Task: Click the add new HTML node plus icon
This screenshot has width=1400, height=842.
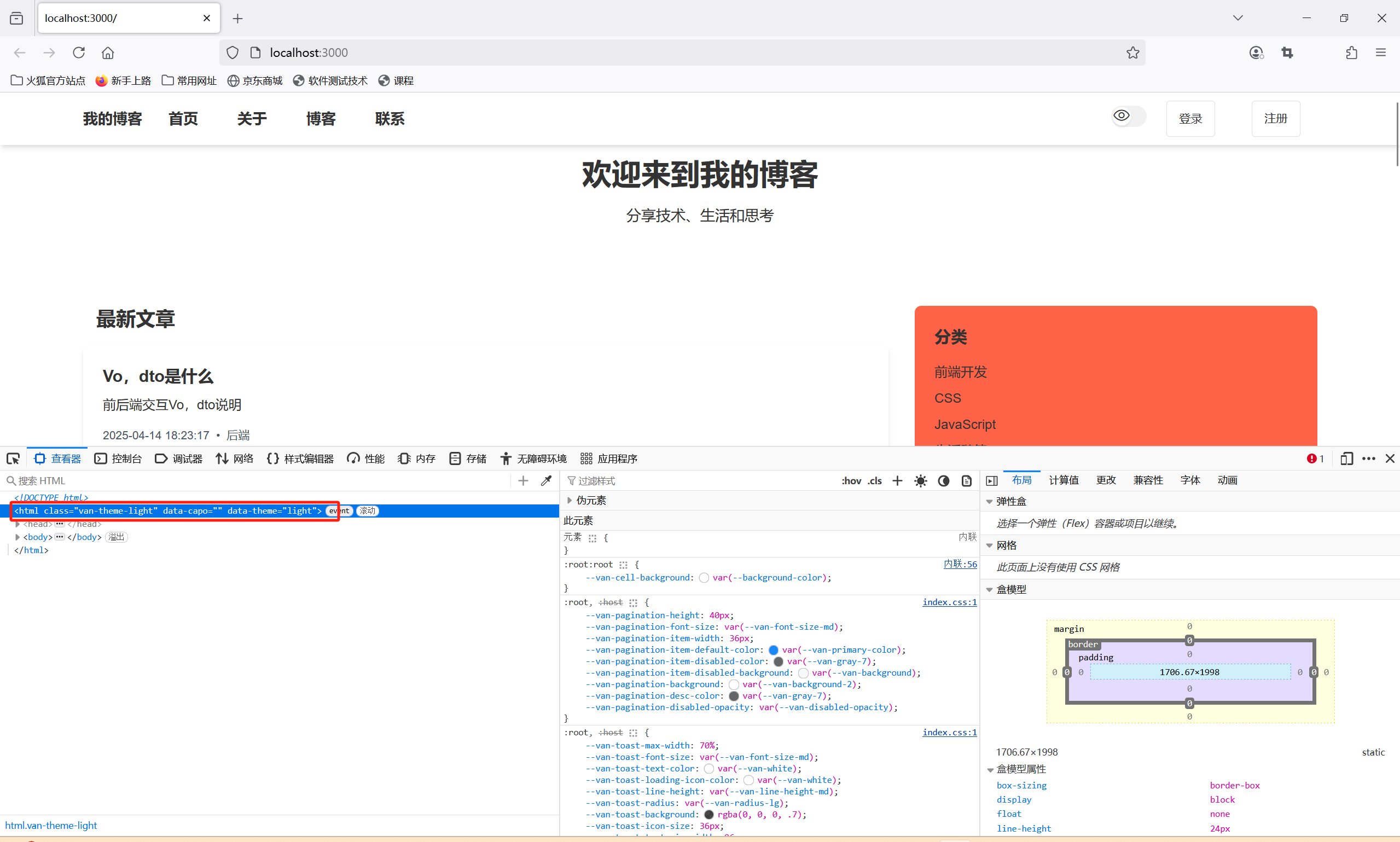Action: coord(523,480)
